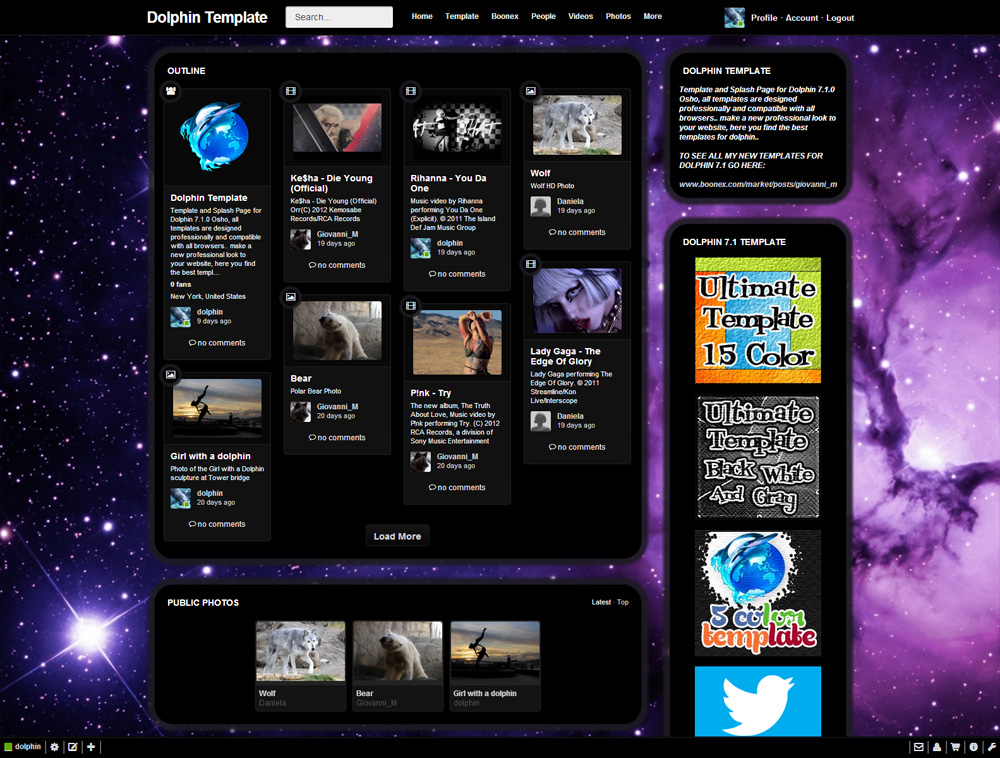1000x758 pixels.
Task: Open Rihanna - You Da One title
Action: (x=448, y=183)
